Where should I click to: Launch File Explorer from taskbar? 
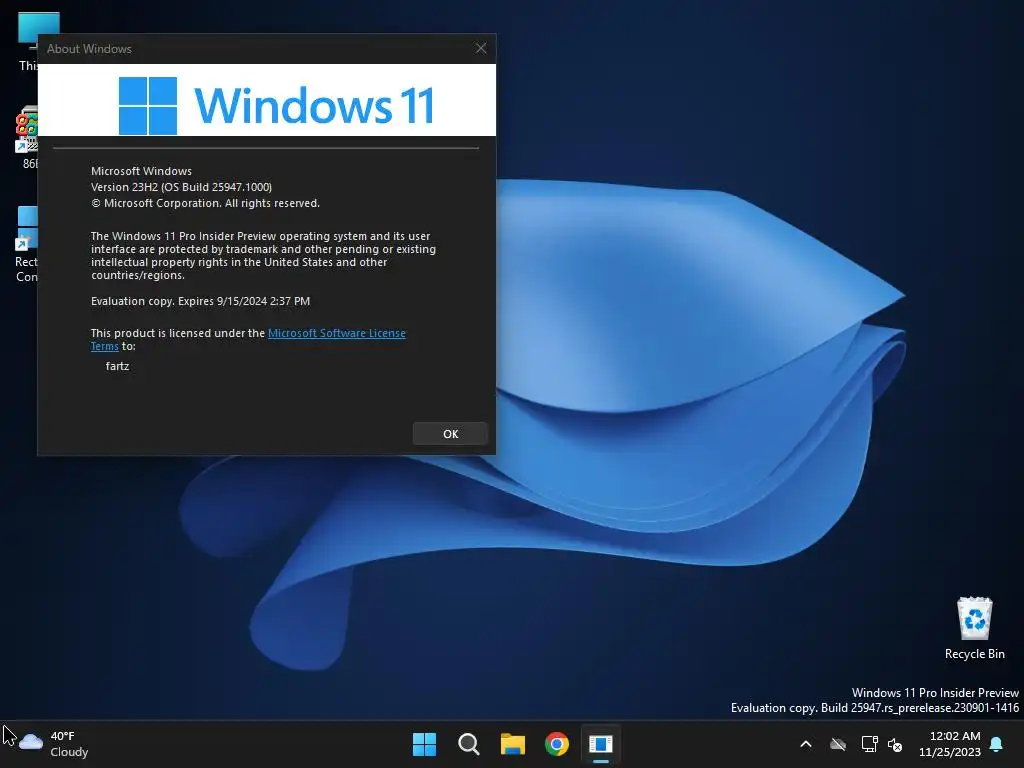coord(513,744)
